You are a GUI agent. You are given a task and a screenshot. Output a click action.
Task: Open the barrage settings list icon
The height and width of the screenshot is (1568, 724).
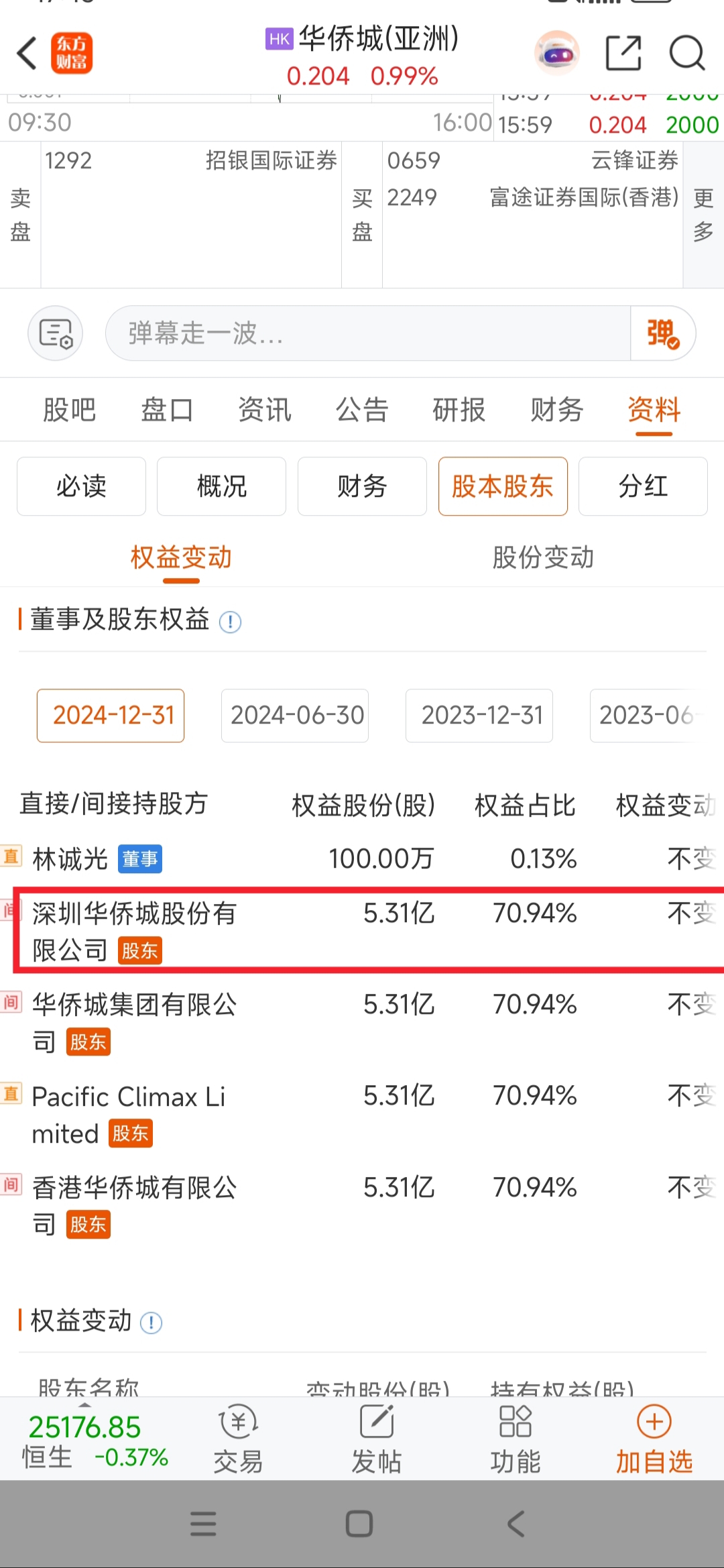pyautogui.click(x=56, y=333)
